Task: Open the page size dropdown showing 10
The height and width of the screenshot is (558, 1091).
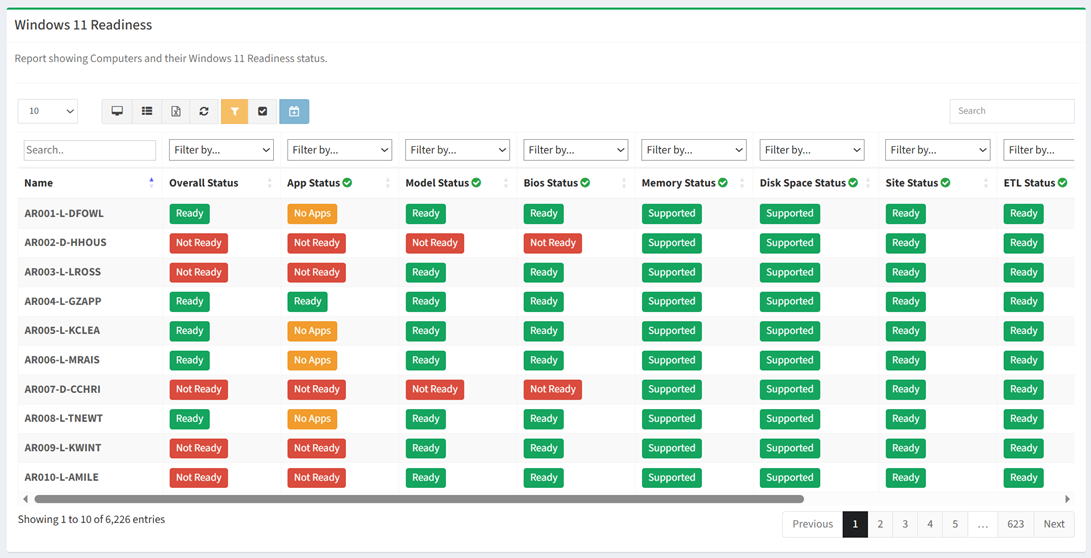Action: coord(47,111)
